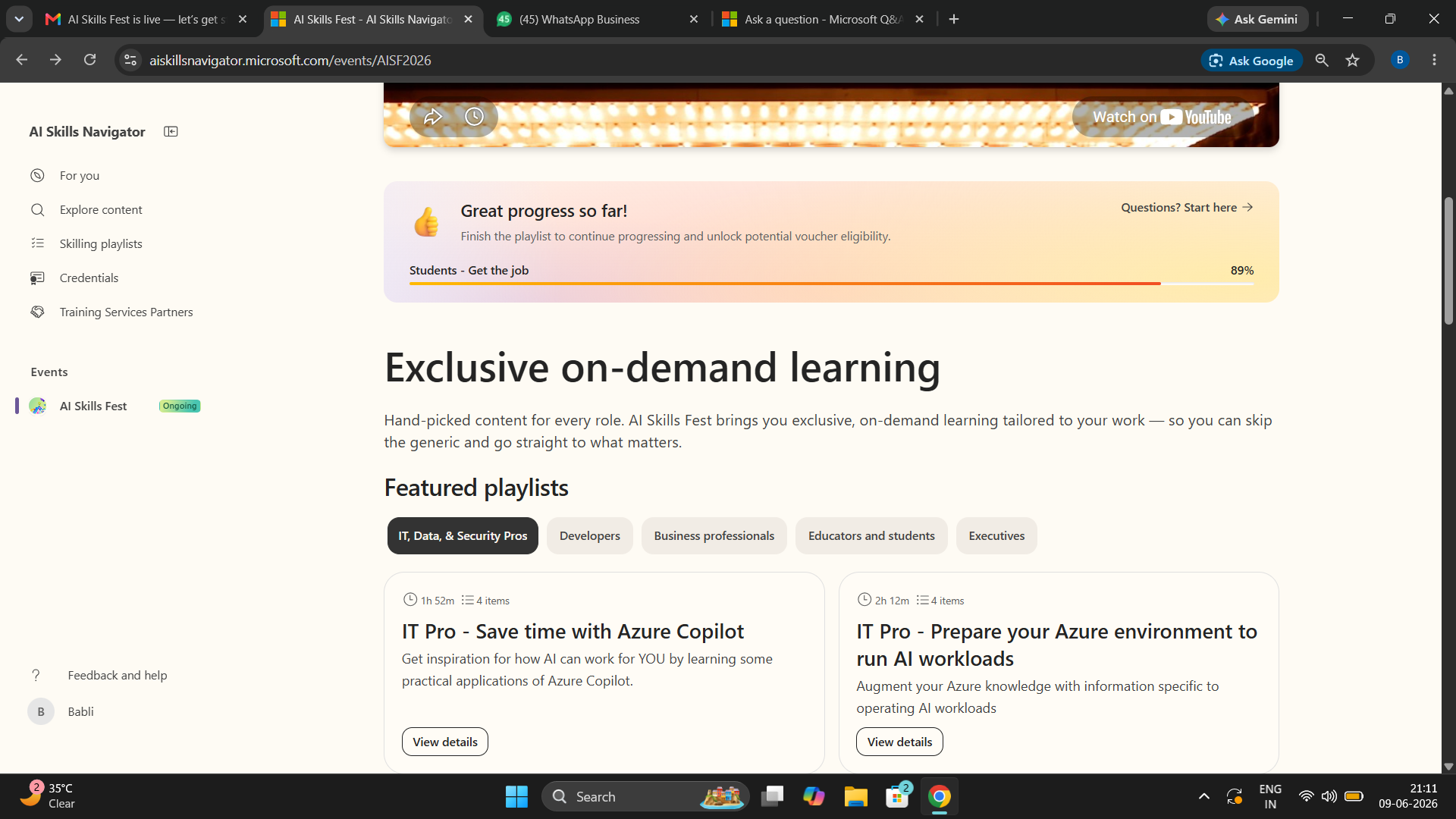Viewport: 1456px width, 819px height.
Task: View details for Save time with Azure Copilot
Action: coord(445,742)
